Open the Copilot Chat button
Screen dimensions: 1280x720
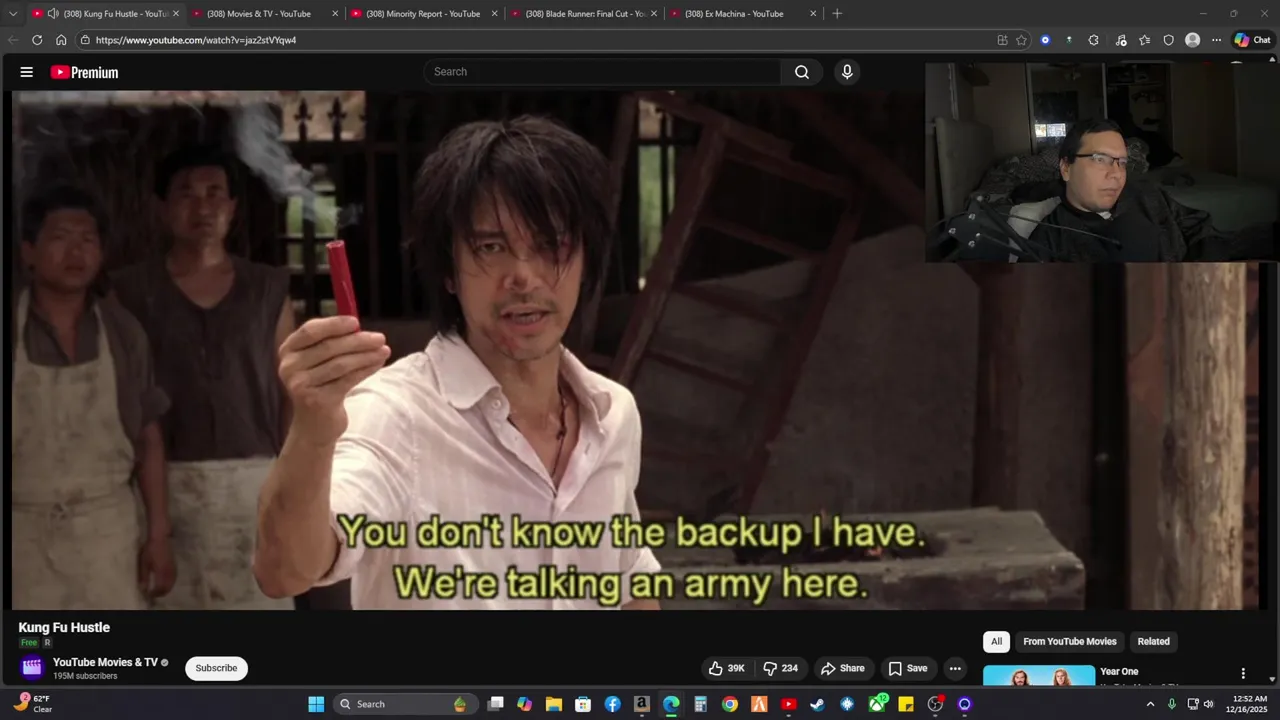pos(1252,40)
